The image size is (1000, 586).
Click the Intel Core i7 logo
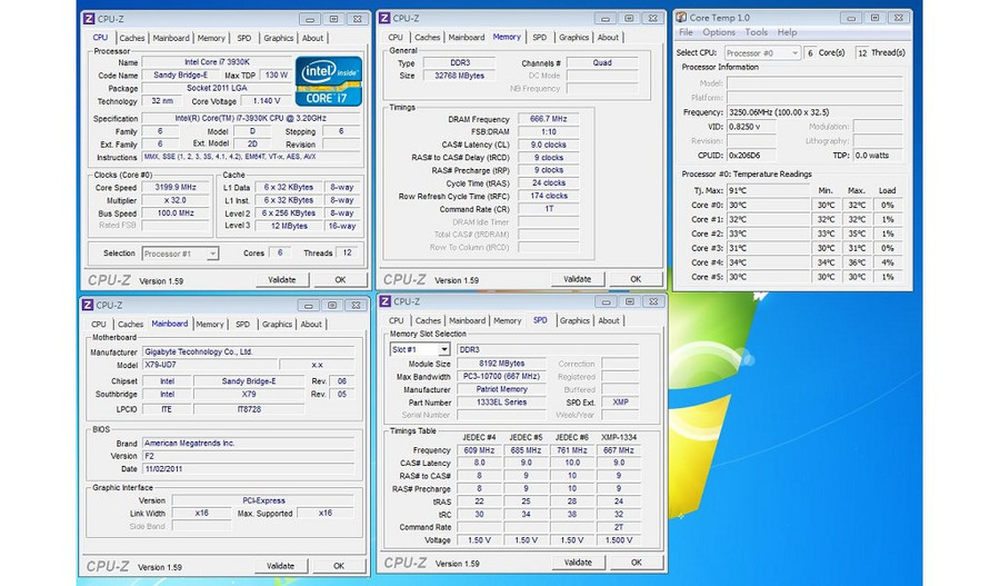click(327, 81)
